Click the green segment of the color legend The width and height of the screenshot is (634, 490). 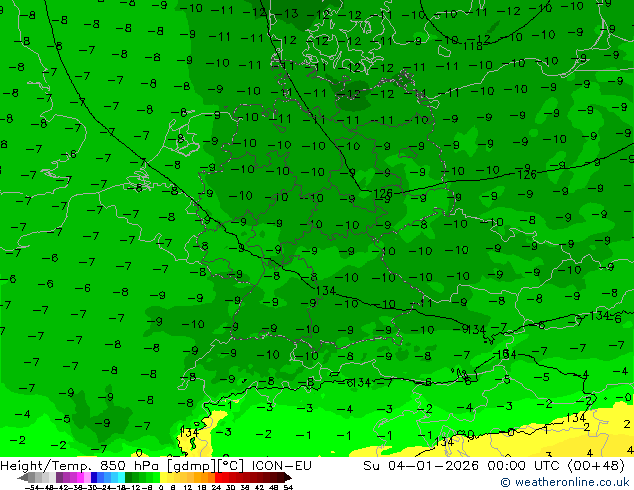click(x=142, y=477)
